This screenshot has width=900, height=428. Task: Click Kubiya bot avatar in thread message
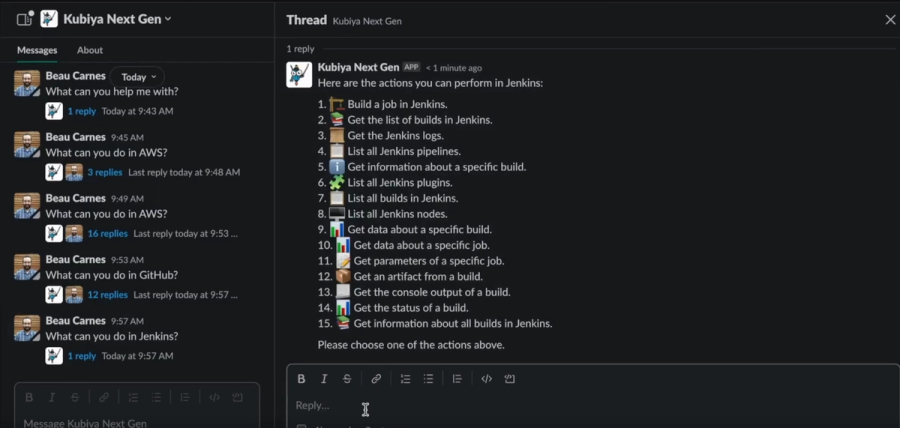click(299, 75)
